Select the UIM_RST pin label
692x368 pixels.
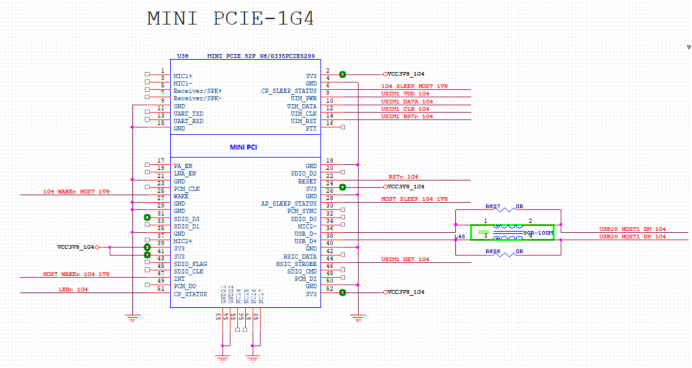click(304, 121)
